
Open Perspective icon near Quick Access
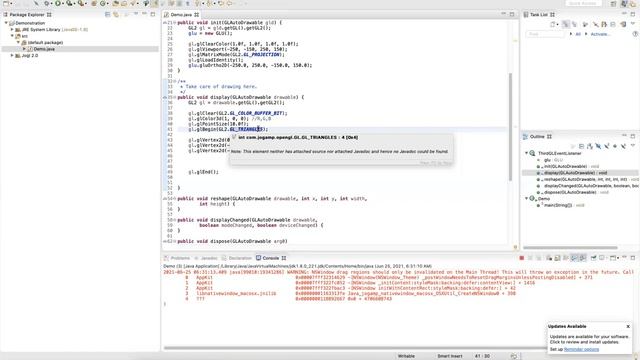tap(613, 4)
